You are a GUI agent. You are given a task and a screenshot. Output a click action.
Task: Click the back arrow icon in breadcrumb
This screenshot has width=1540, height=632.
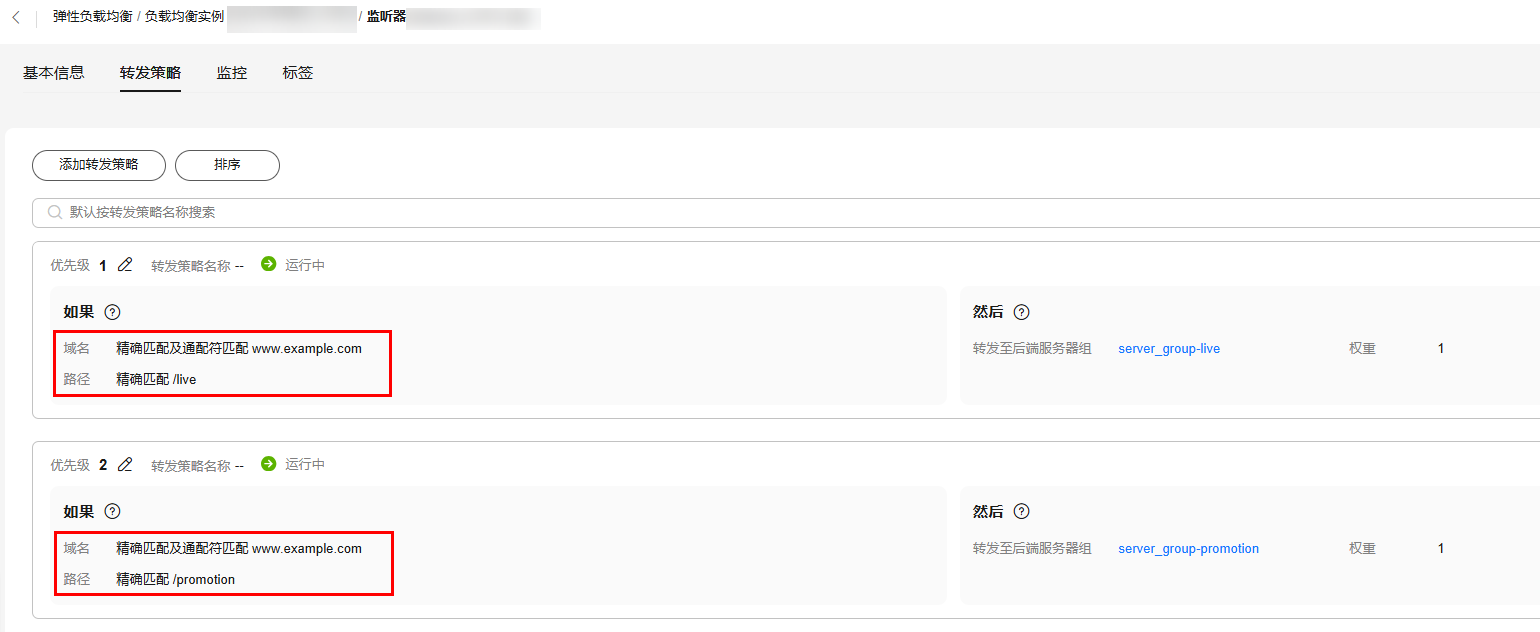click(x=16, y=17)
